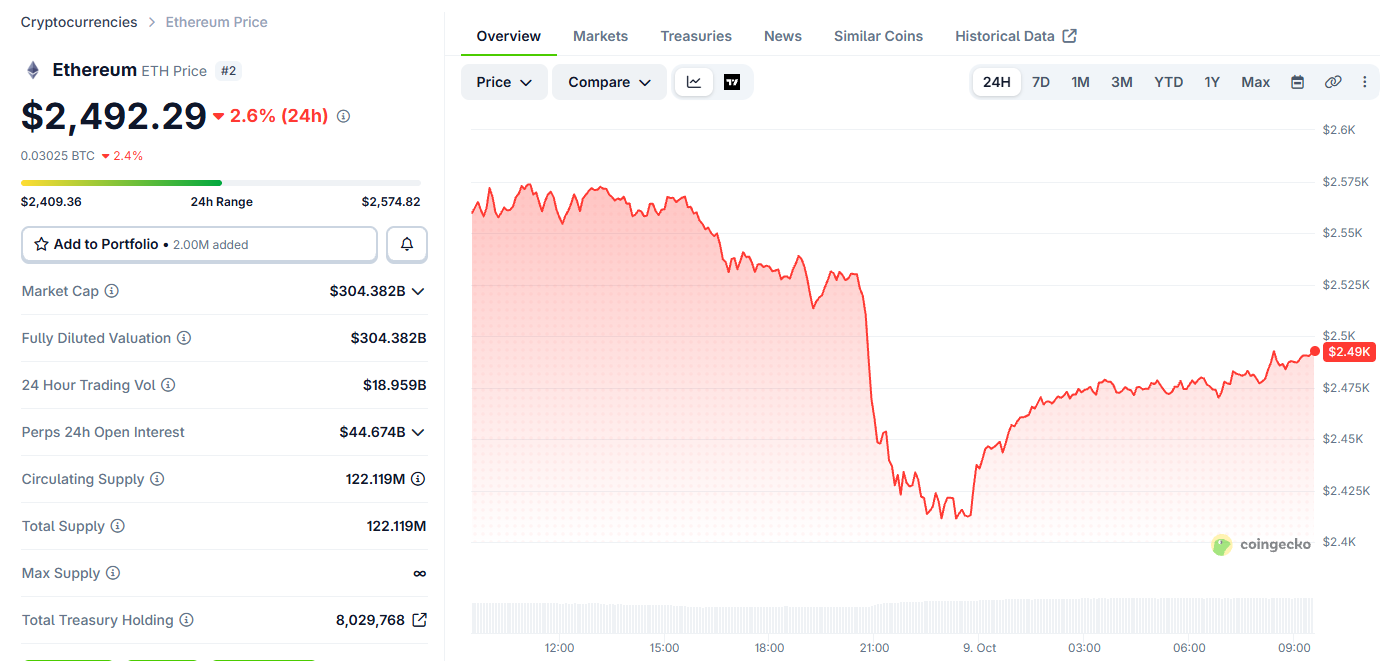Viewport: 1384px width, 661px height.
Task: Open the Similar Coins tab
Action: tap(878, 36)
